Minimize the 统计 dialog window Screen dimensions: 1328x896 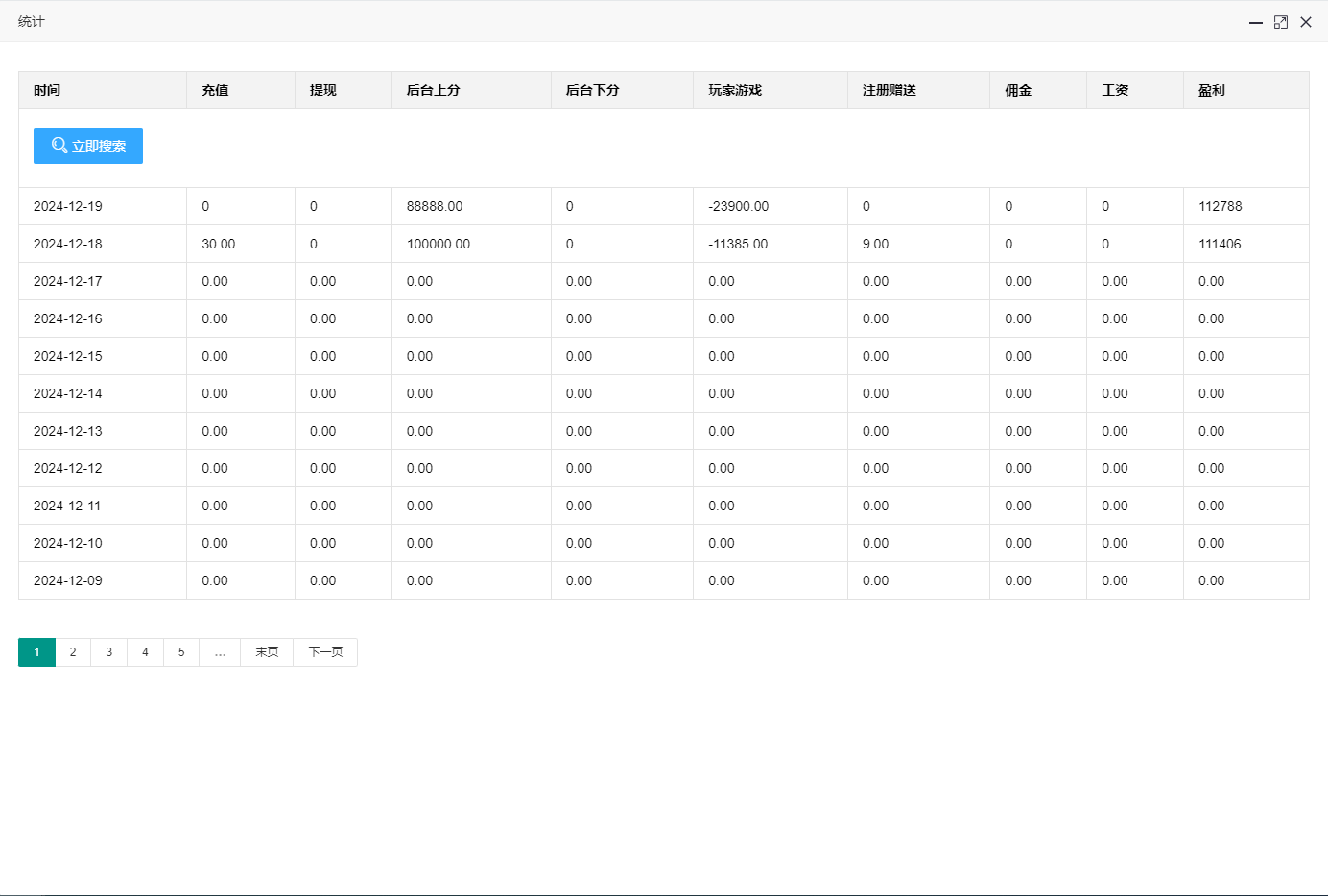pos(1255,22)
